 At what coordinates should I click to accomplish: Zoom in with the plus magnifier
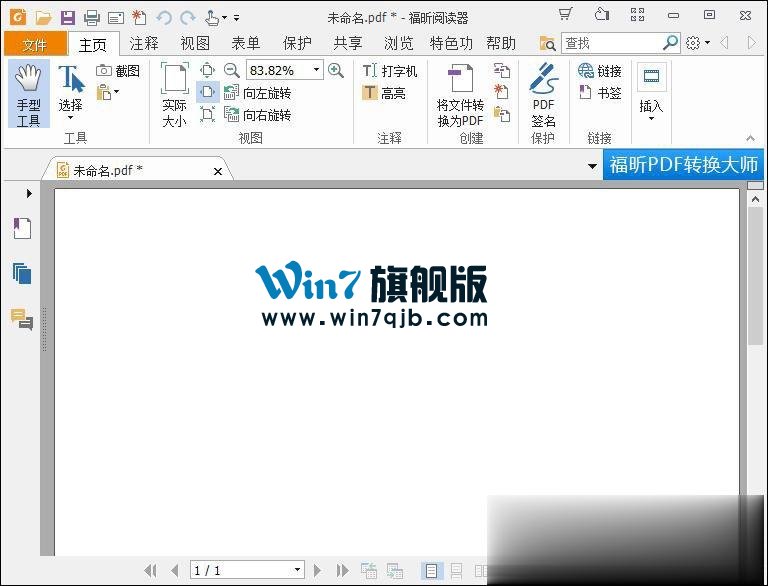pyautogui.click(x=336, y=70)
